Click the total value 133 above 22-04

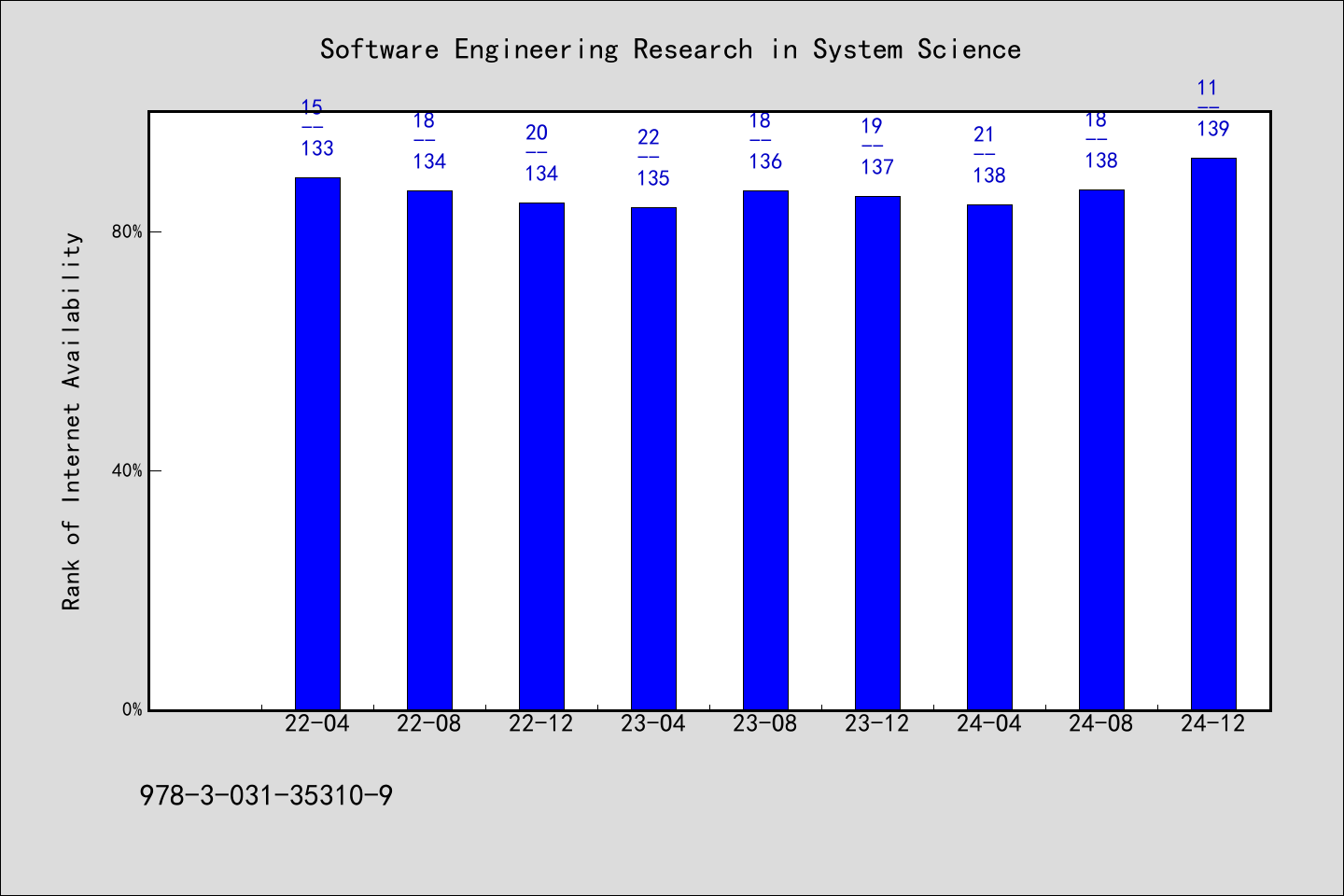(317, 148)
